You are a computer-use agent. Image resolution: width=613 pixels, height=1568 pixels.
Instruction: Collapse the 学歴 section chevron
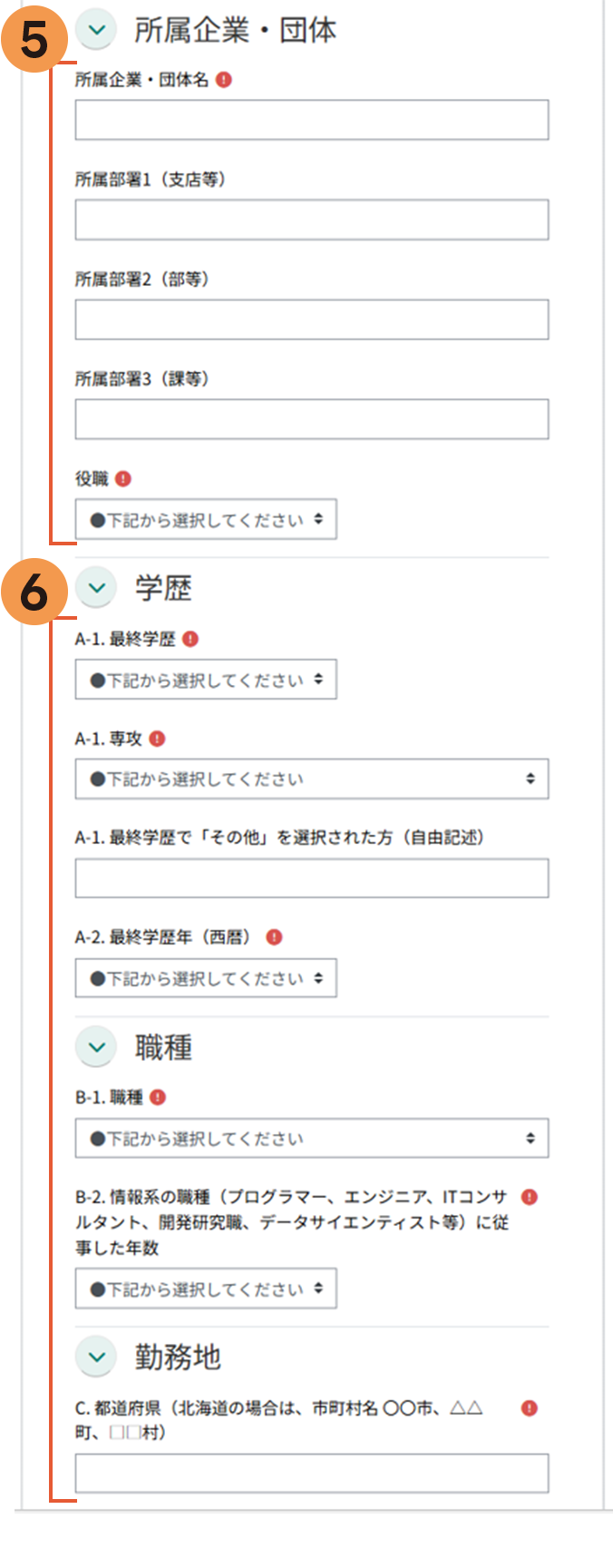tap(96, 588)
